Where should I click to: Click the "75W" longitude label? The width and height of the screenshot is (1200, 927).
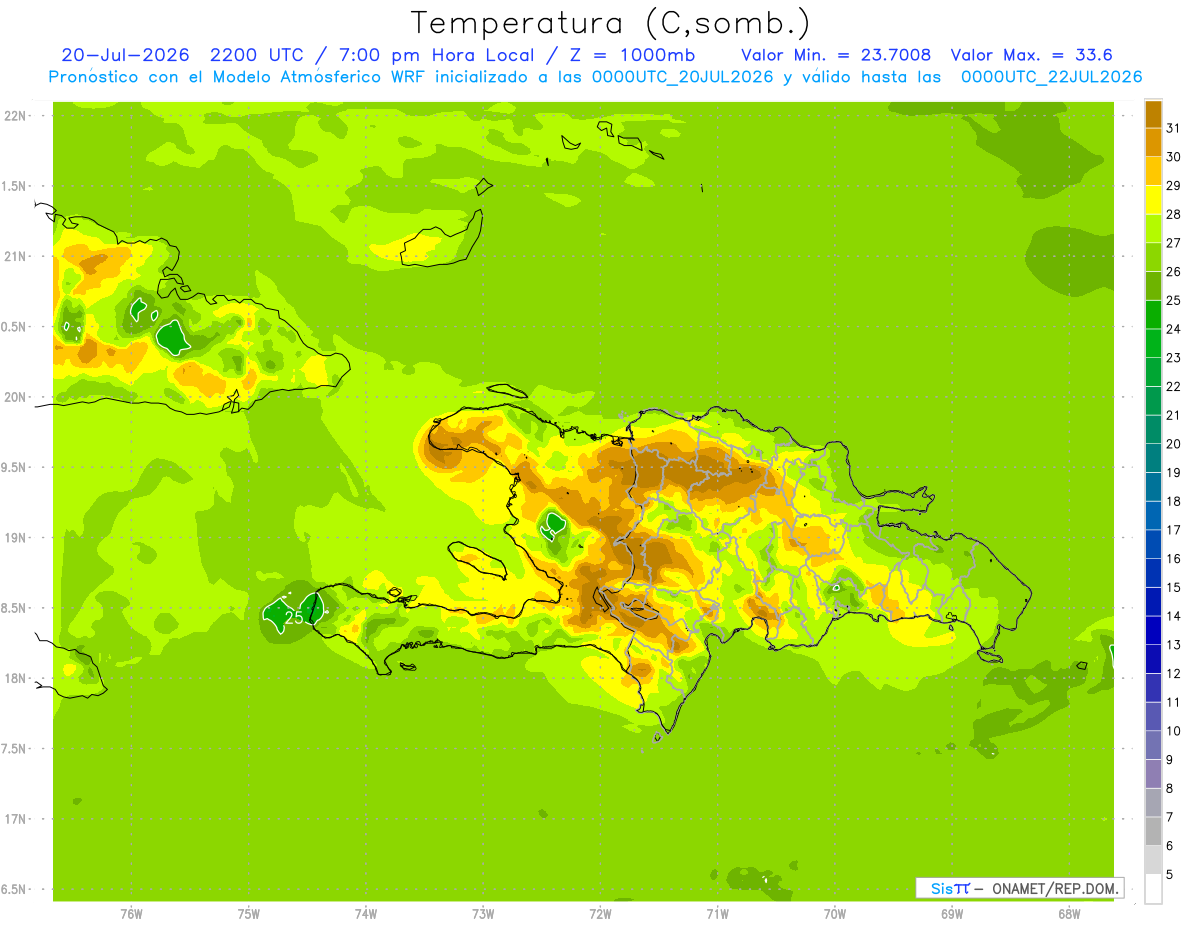248,914
